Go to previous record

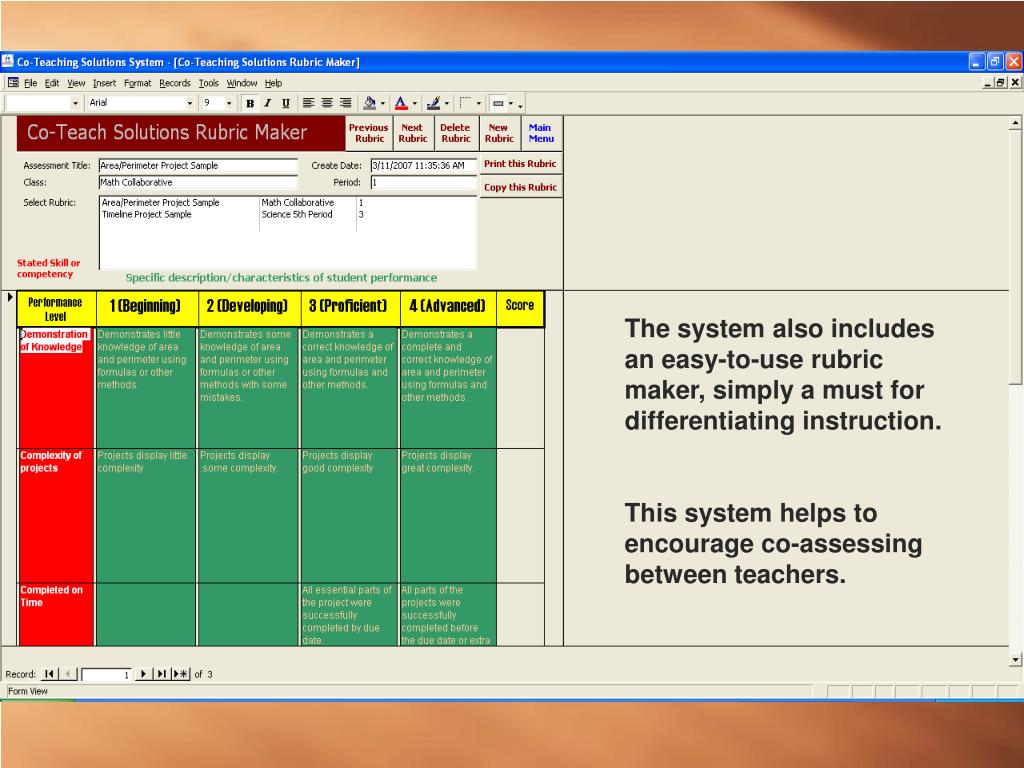coord(68,674)
